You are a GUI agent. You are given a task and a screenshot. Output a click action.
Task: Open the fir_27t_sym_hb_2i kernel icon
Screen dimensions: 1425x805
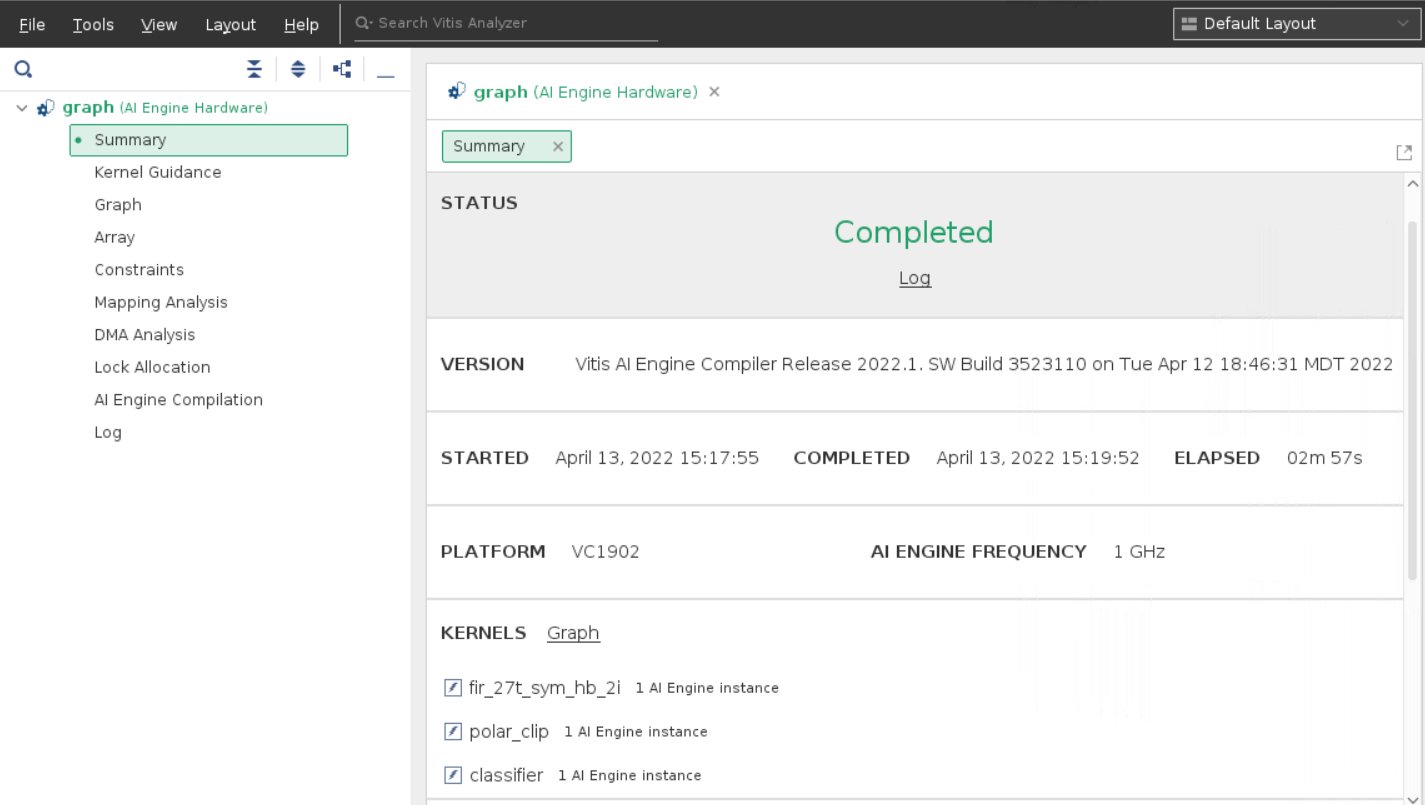point(452,687)
